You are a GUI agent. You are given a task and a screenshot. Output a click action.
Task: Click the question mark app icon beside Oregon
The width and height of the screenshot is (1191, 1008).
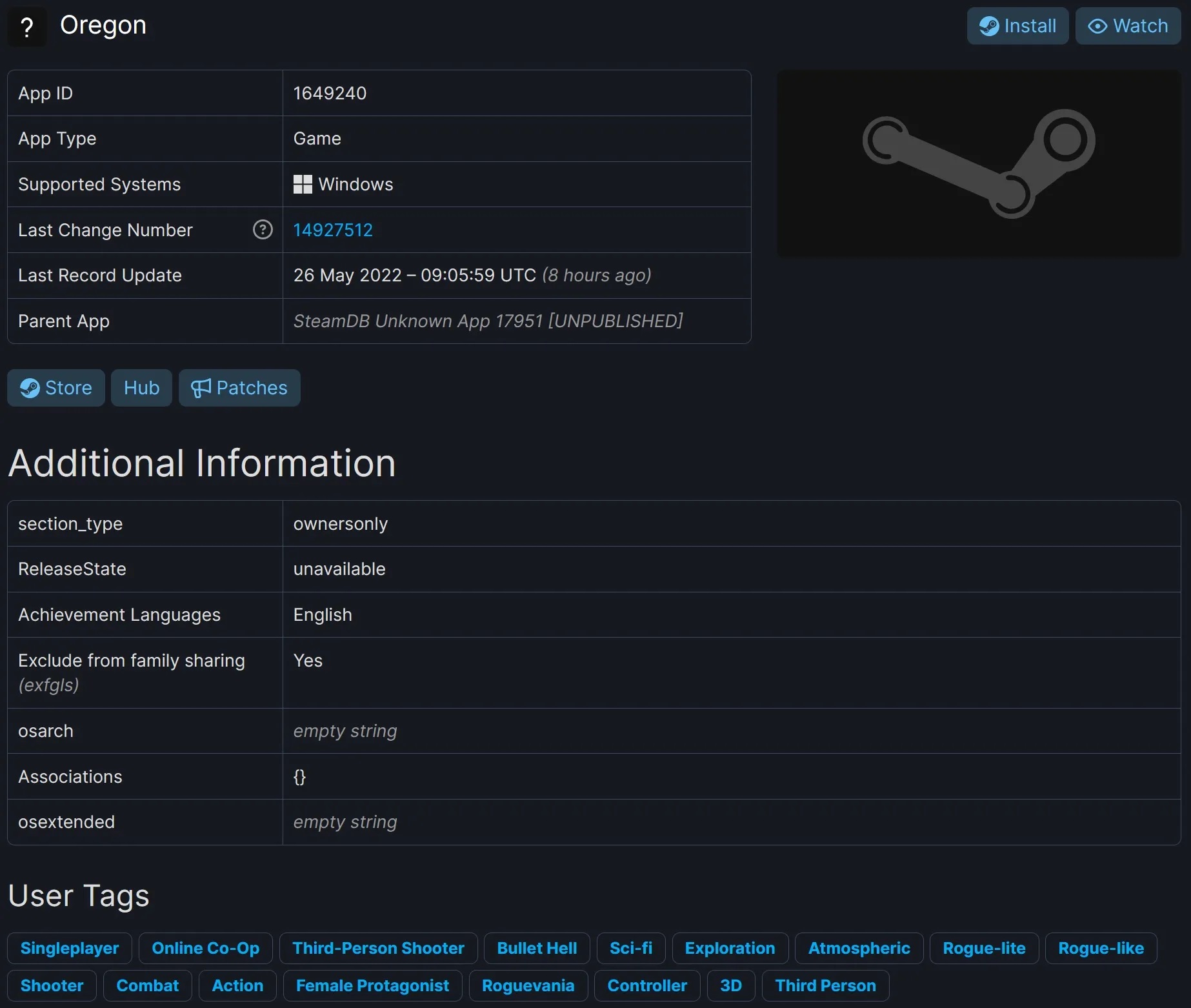point(26,26)
